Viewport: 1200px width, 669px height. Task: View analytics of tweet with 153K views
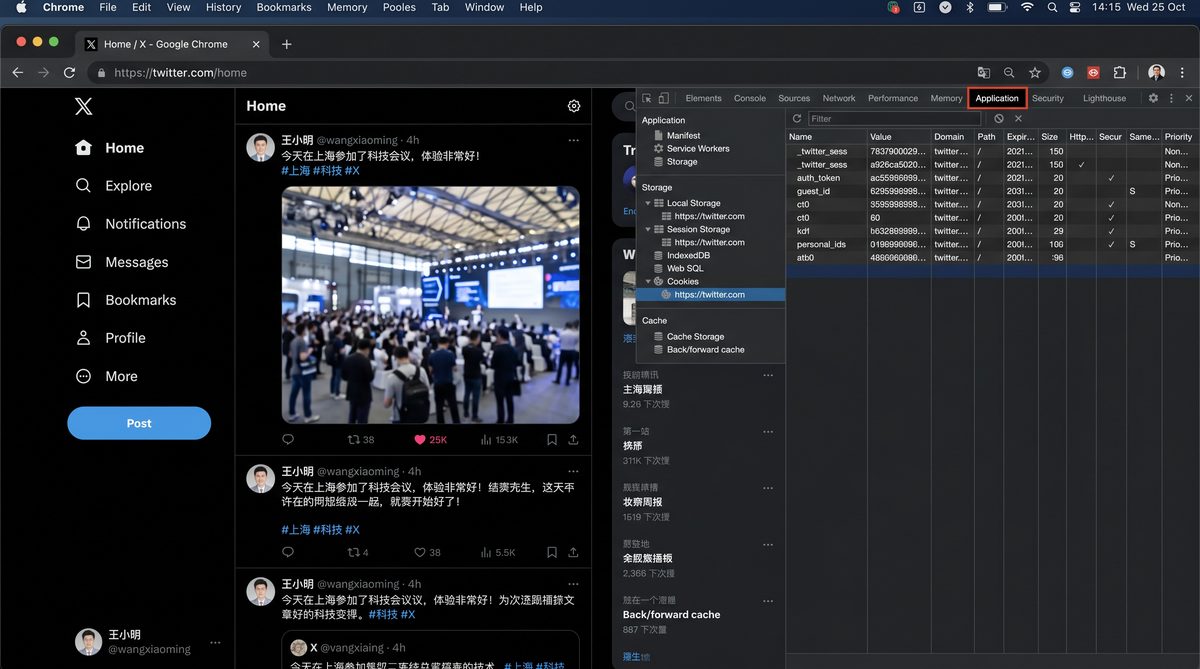pos(499,439)
